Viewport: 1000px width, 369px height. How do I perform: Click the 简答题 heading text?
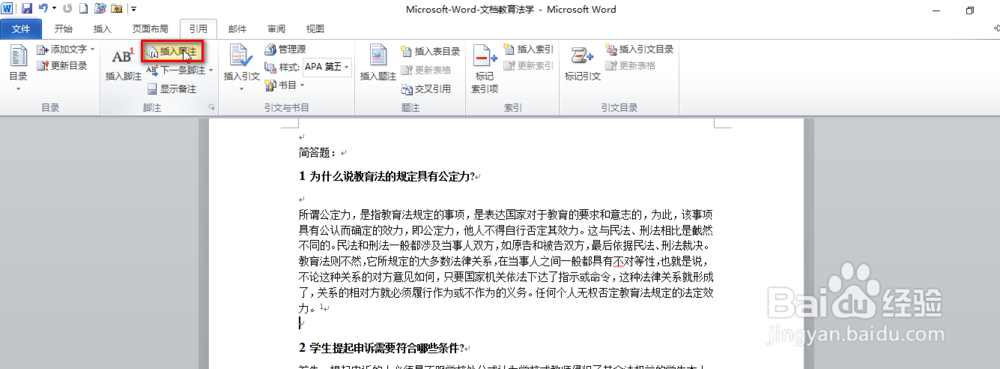pos(318,153)
